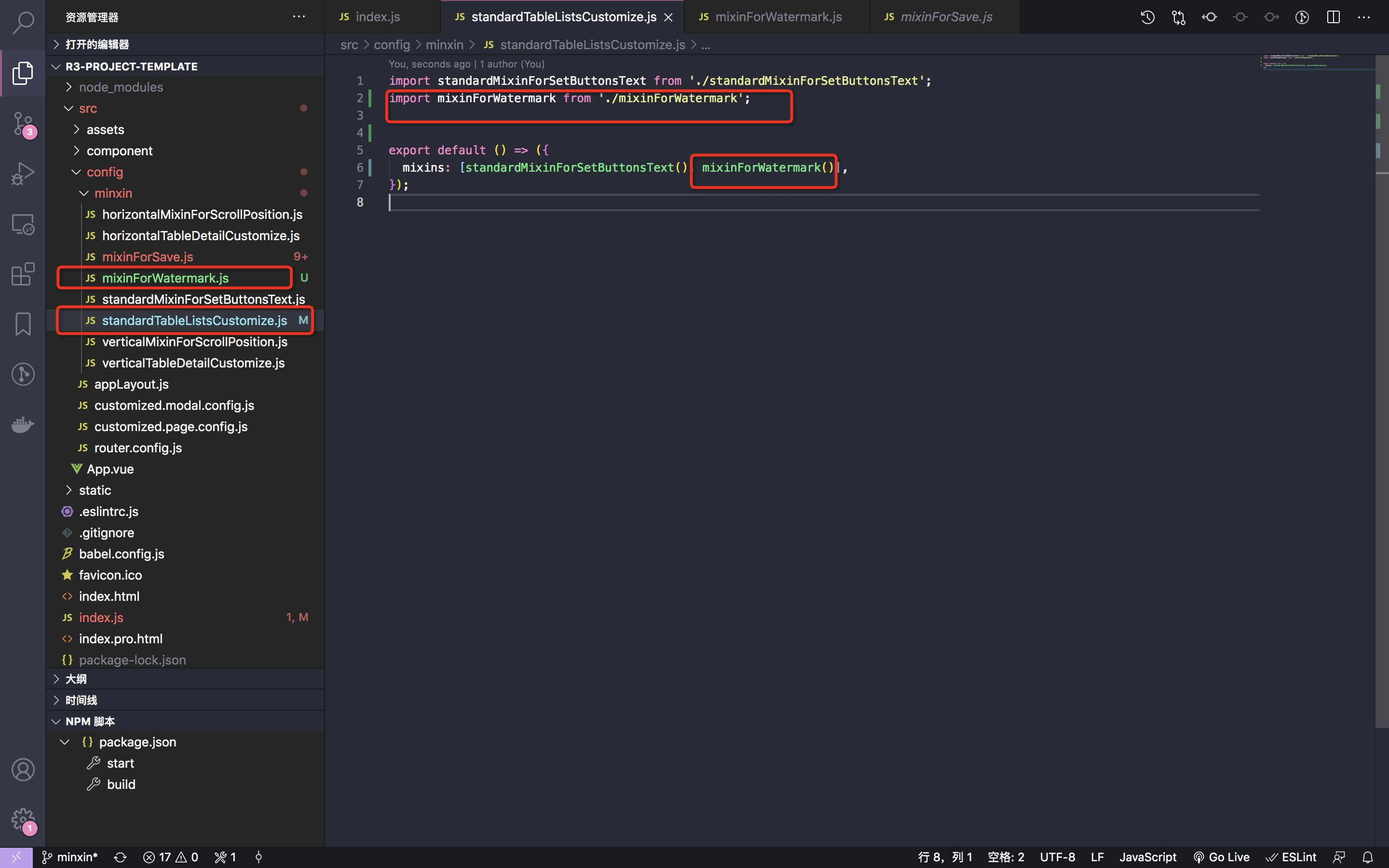
Task: Click the errors and warnings counter
Action: [x=170, y=857]
